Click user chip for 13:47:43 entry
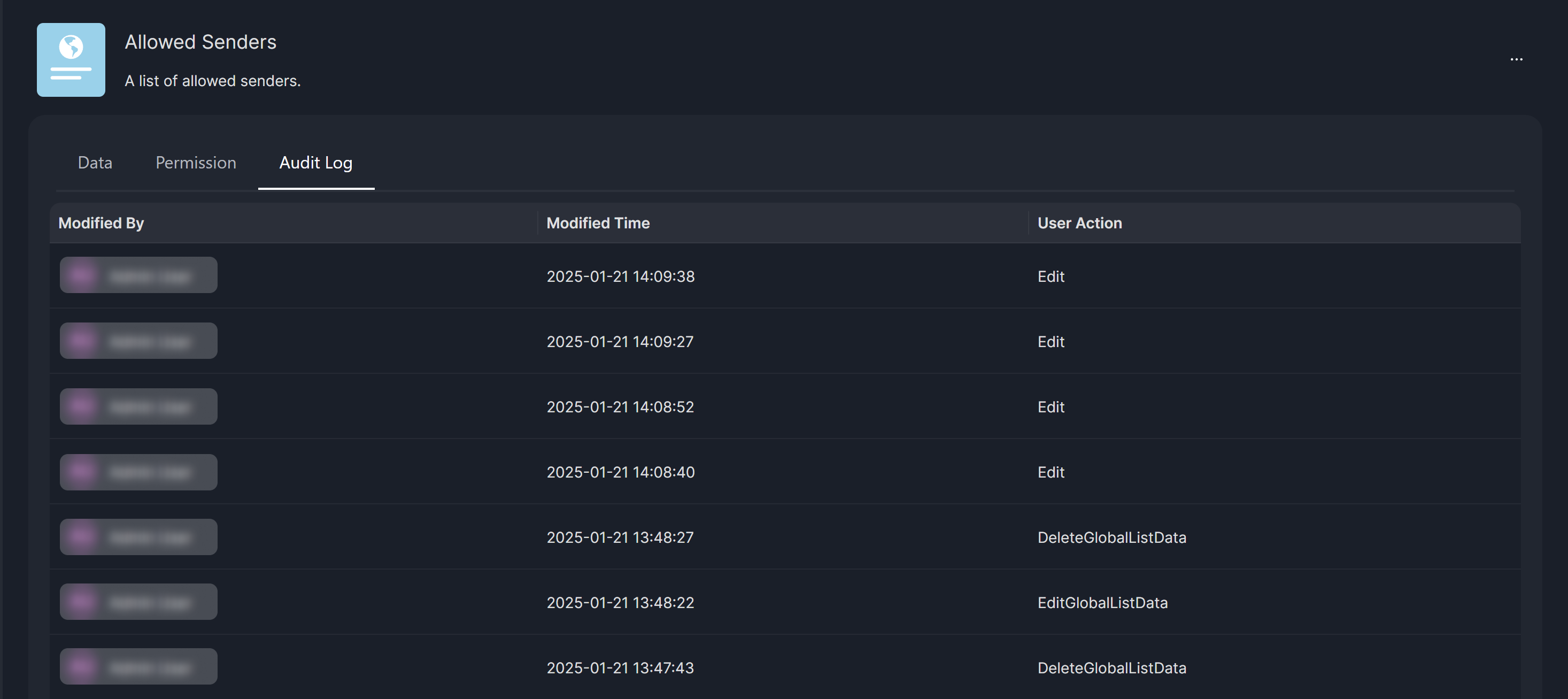Screen dimensions: 1568x699 (x=138, y=667)
